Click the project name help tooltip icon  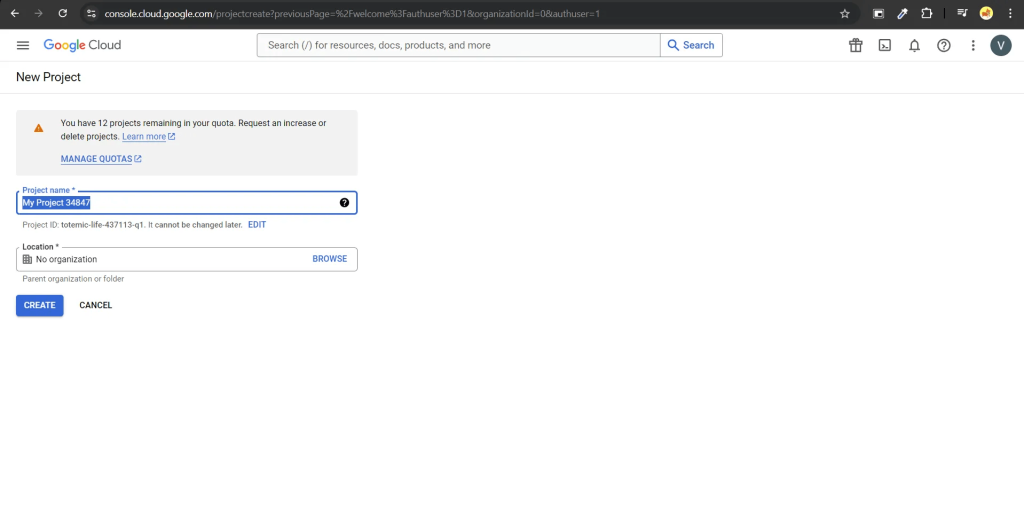pyautogui.click(x=344, y=203)
